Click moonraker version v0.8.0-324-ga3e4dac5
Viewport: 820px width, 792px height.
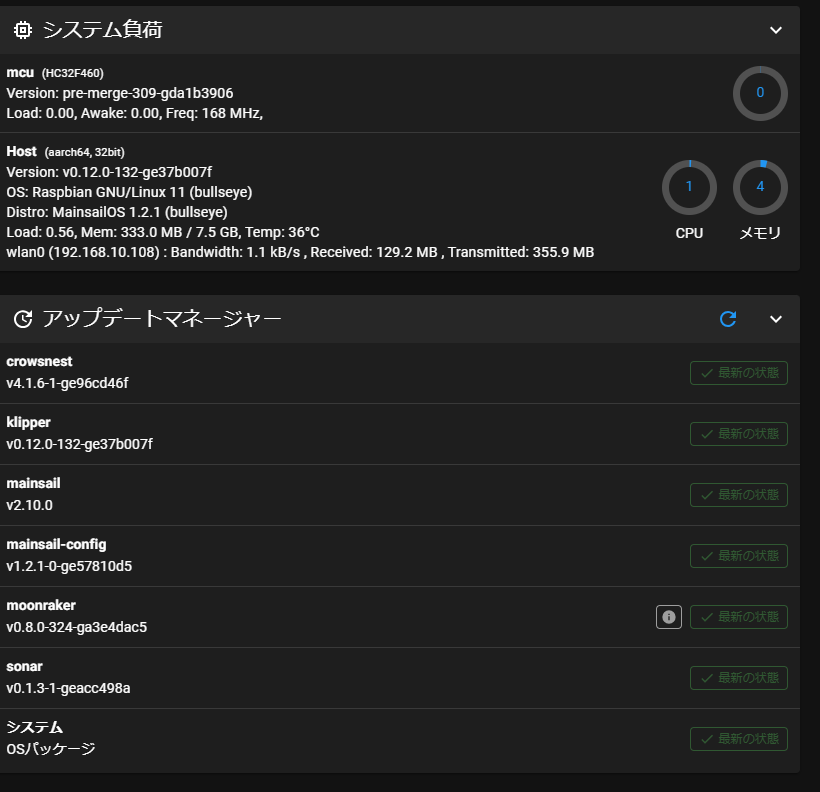click(76, 627)
